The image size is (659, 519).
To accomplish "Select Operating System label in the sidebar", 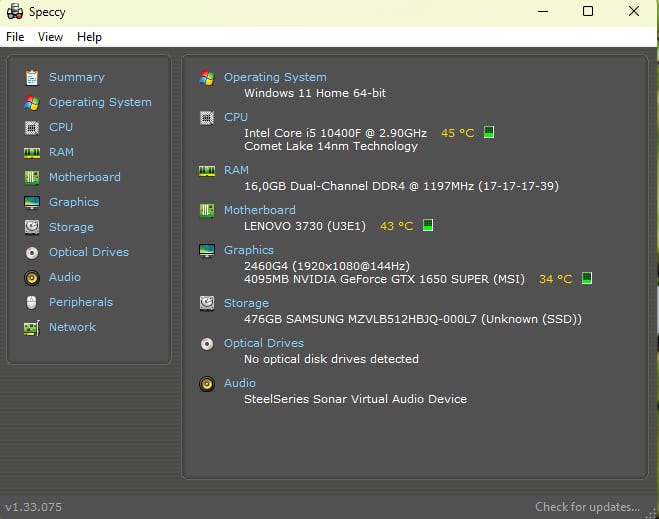I will point(100,103).
